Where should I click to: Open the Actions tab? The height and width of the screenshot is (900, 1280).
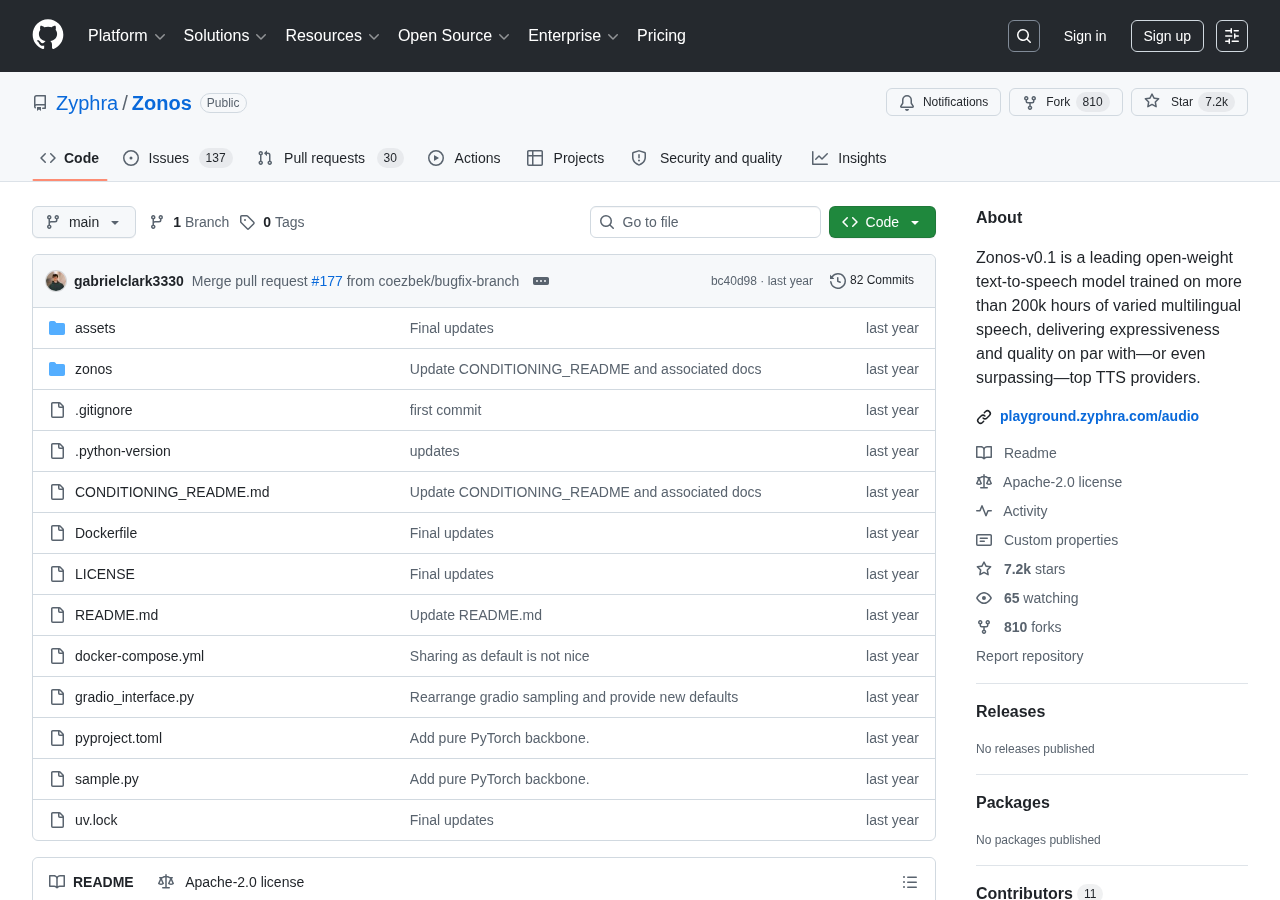(x=464, y=158)
